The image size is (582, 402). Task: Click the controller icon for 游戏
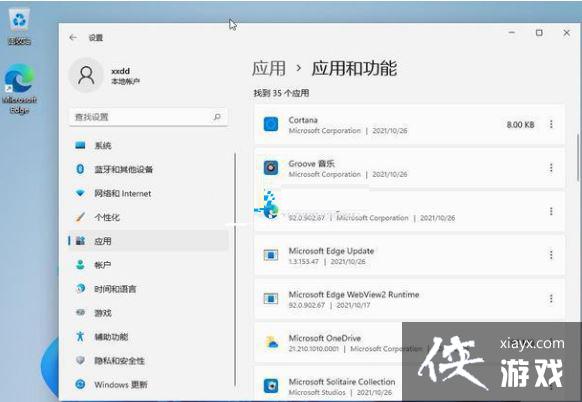click(80, 313)
